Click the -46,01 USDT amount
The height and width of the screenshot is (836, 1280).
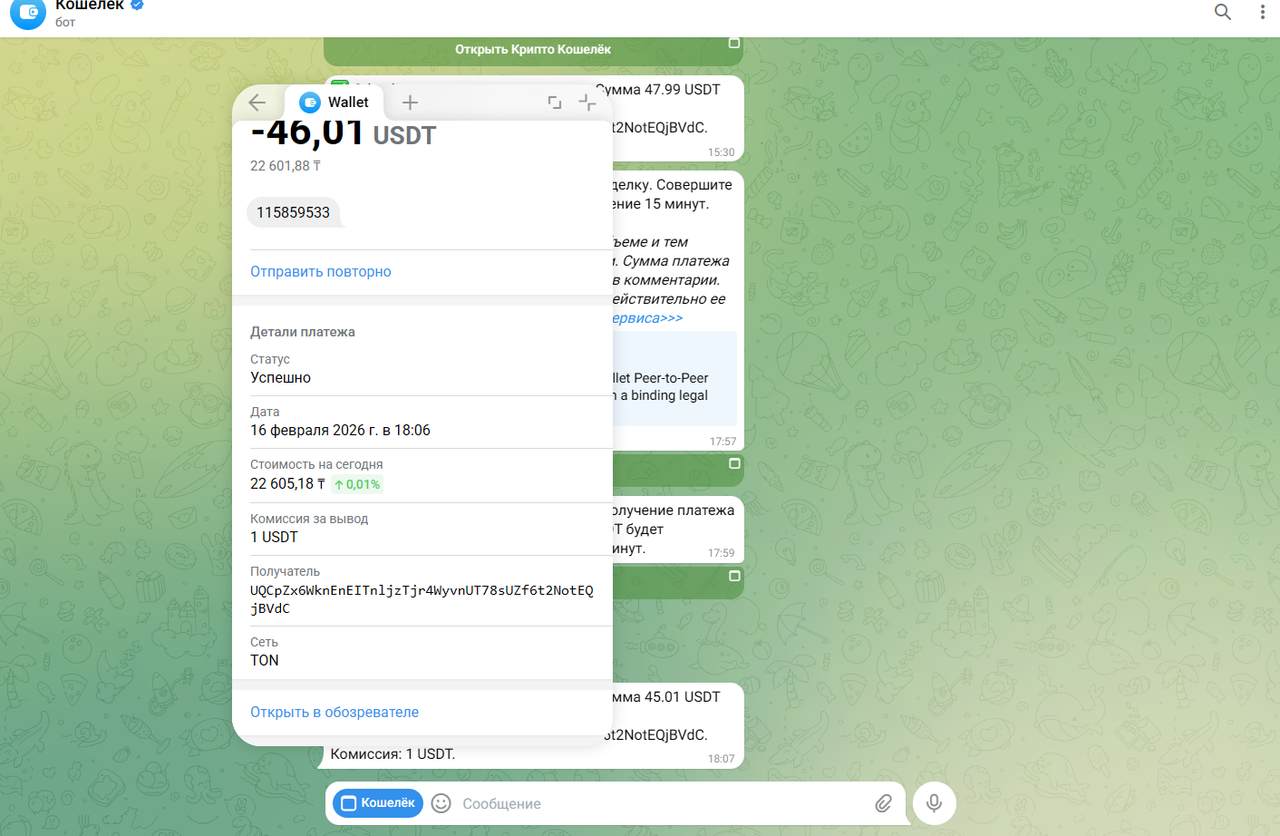coord(343,133)
